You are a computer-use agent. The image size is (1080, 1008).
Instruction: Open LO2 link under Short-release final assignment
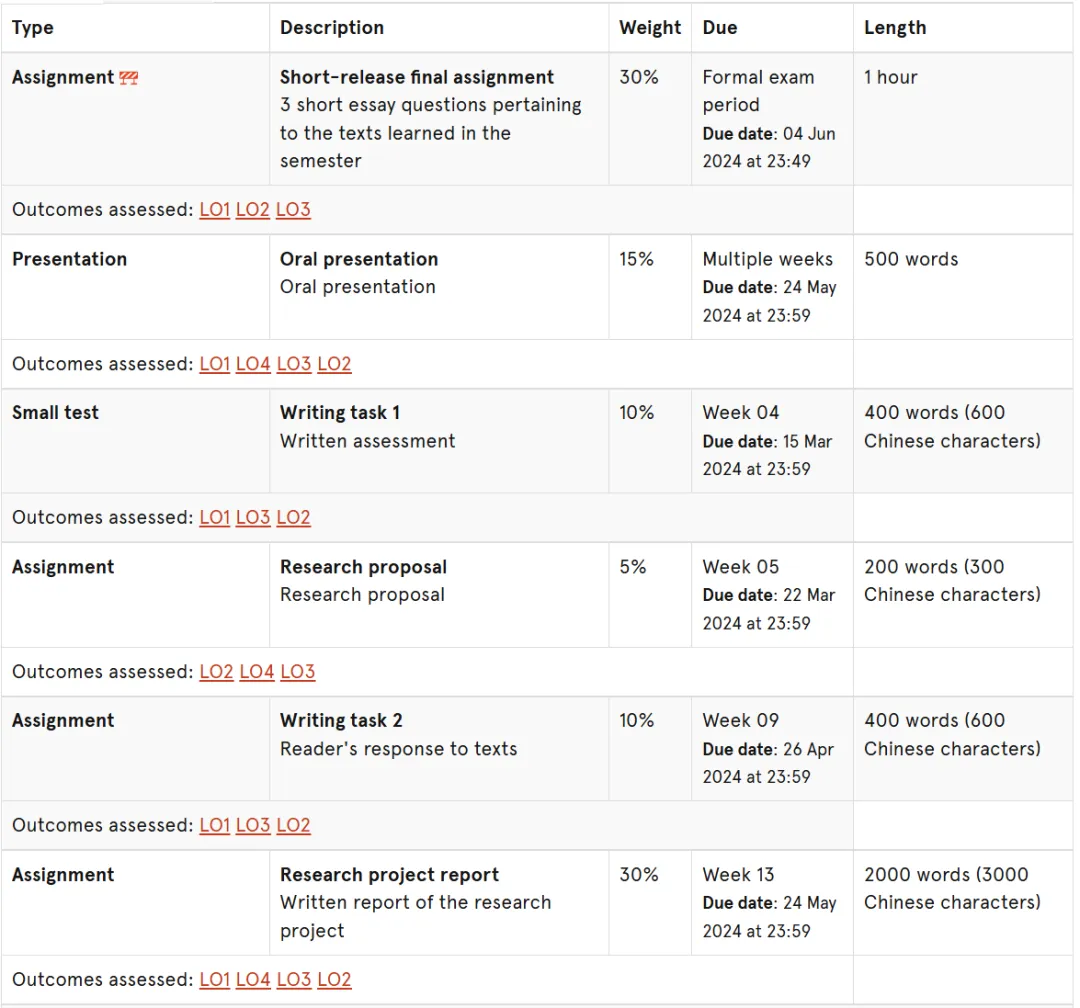point(252,209)
